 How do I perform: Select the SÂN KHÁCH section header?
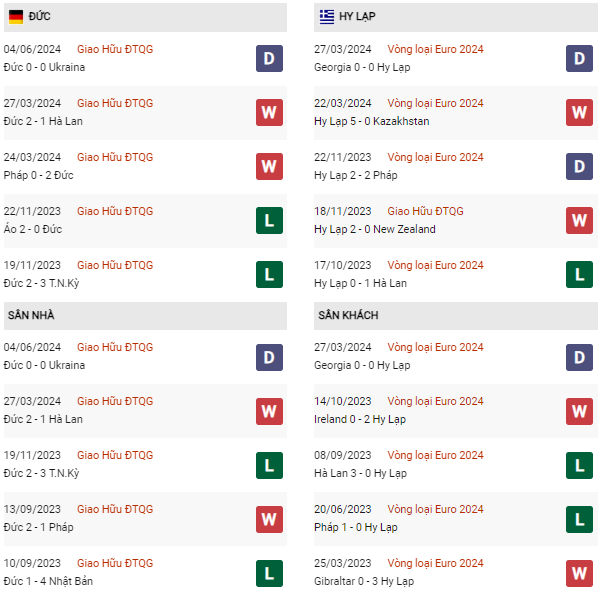(x=347, y=315)
